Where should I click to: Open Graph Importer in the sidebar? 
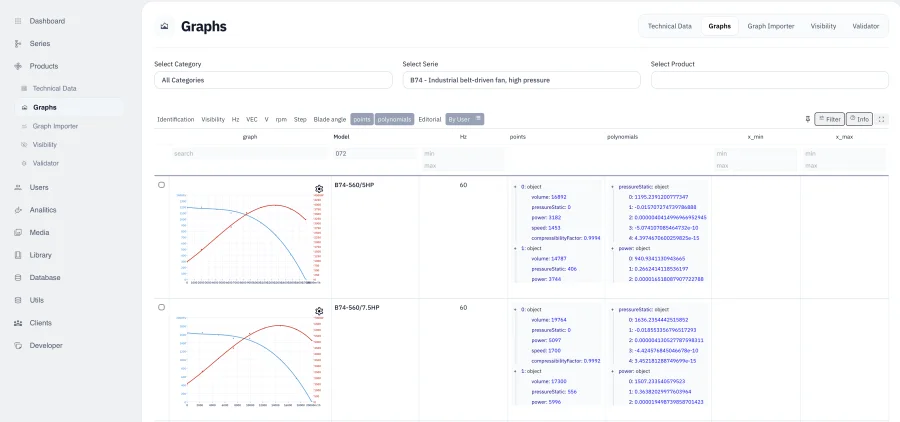55,126
